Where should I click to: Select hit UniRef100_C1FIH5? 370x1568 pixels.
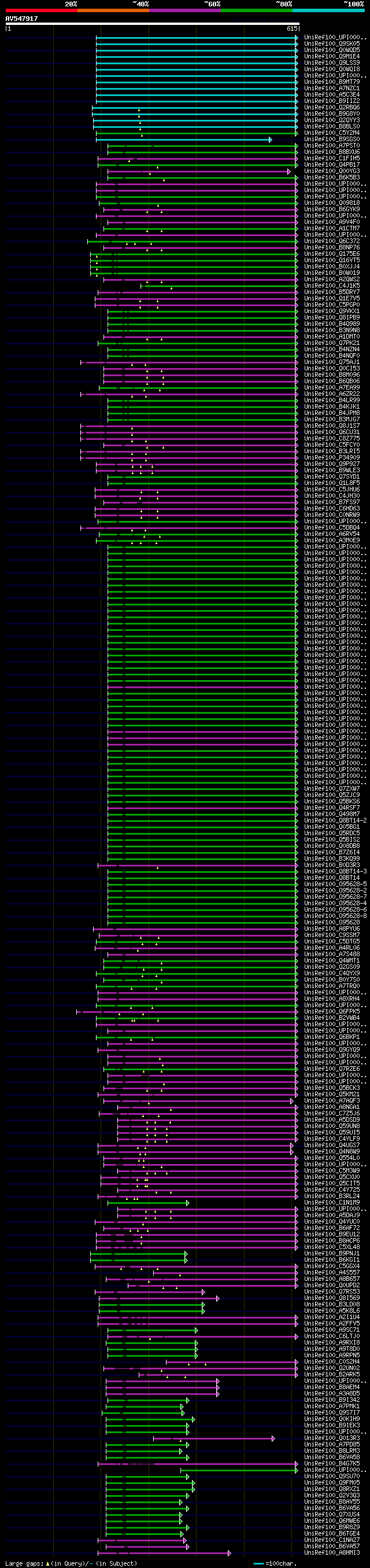(332, 159)
